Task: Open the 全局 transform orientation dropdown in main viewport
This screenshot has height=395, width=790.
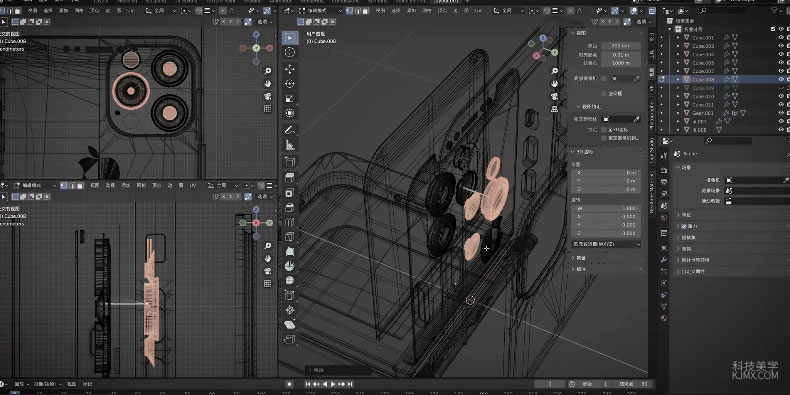Action: click(509, 11)
